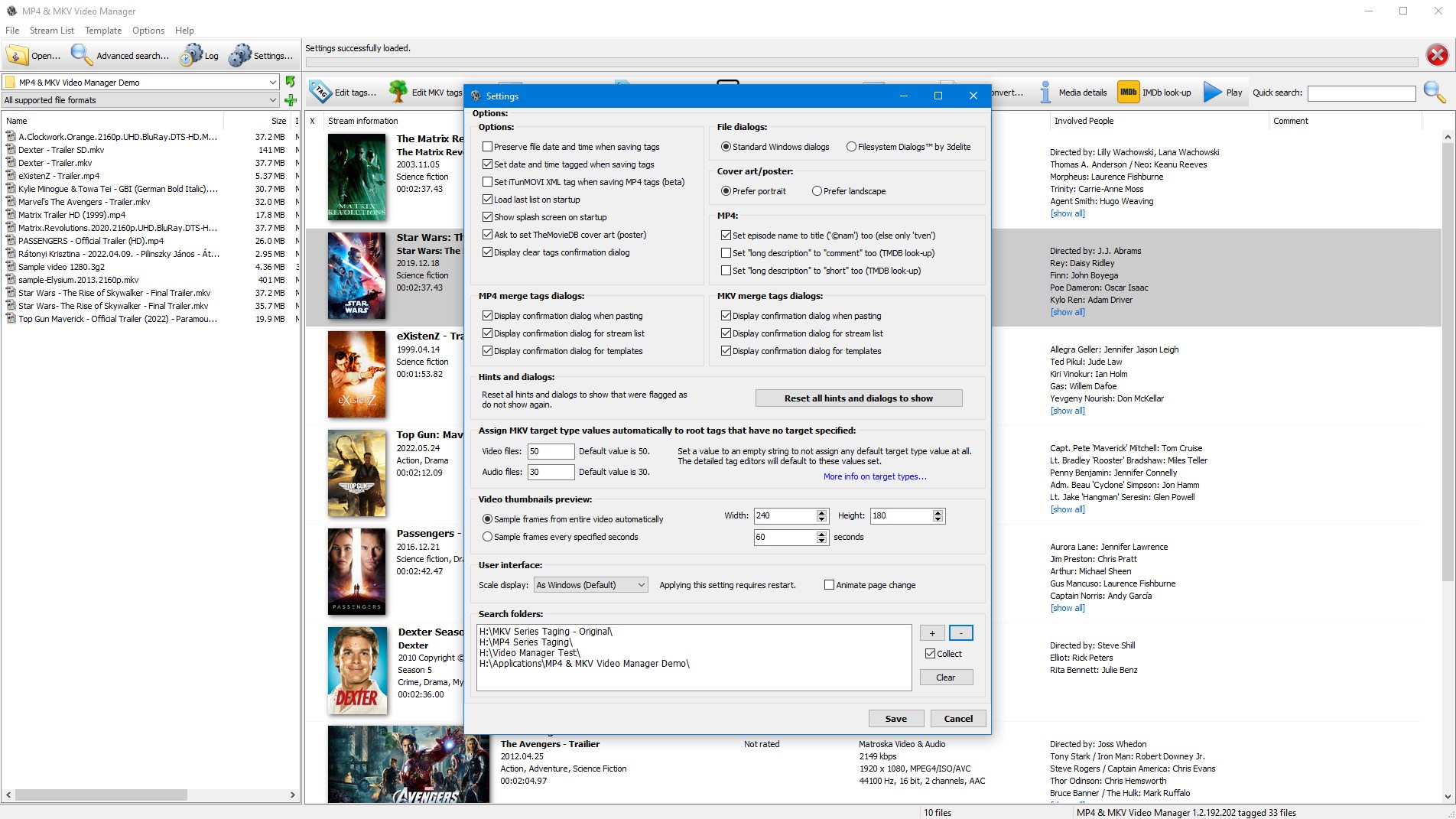This screenshot has height=819, width=1456.
Task: Click file icon of Dexter - Trailer SD.mkv
Action: (x=11, y=150)
